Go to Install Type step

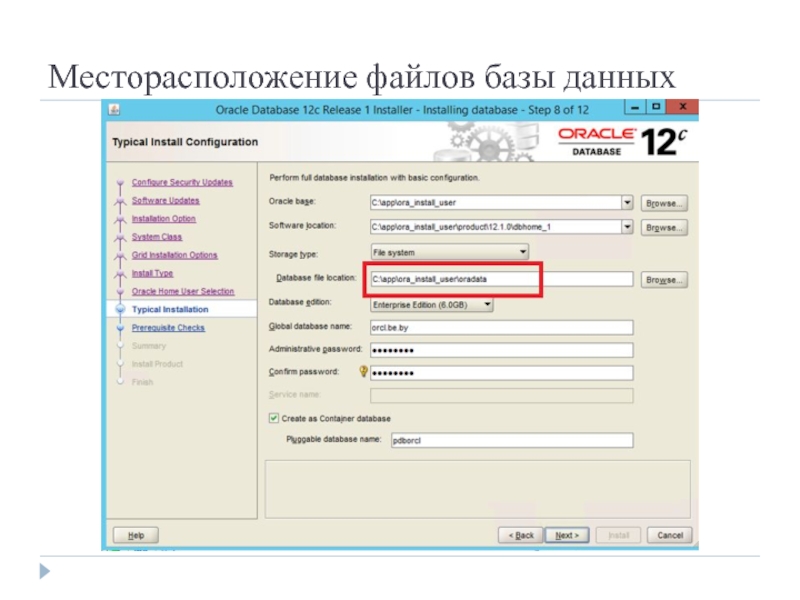point(152,273)
